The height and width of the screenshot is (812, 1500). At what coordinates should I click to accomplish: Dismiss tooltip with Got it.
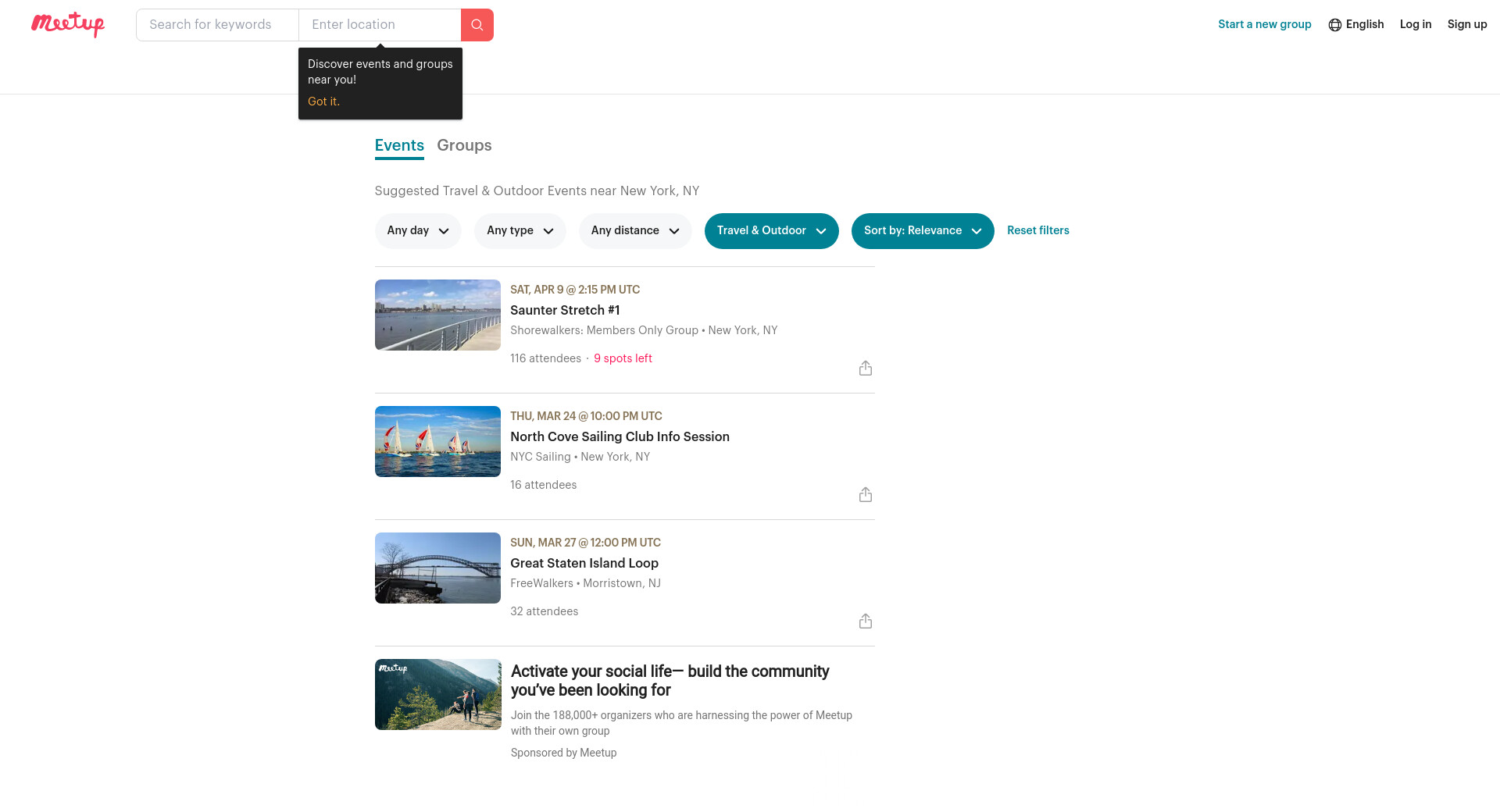(x=323, y=101)
